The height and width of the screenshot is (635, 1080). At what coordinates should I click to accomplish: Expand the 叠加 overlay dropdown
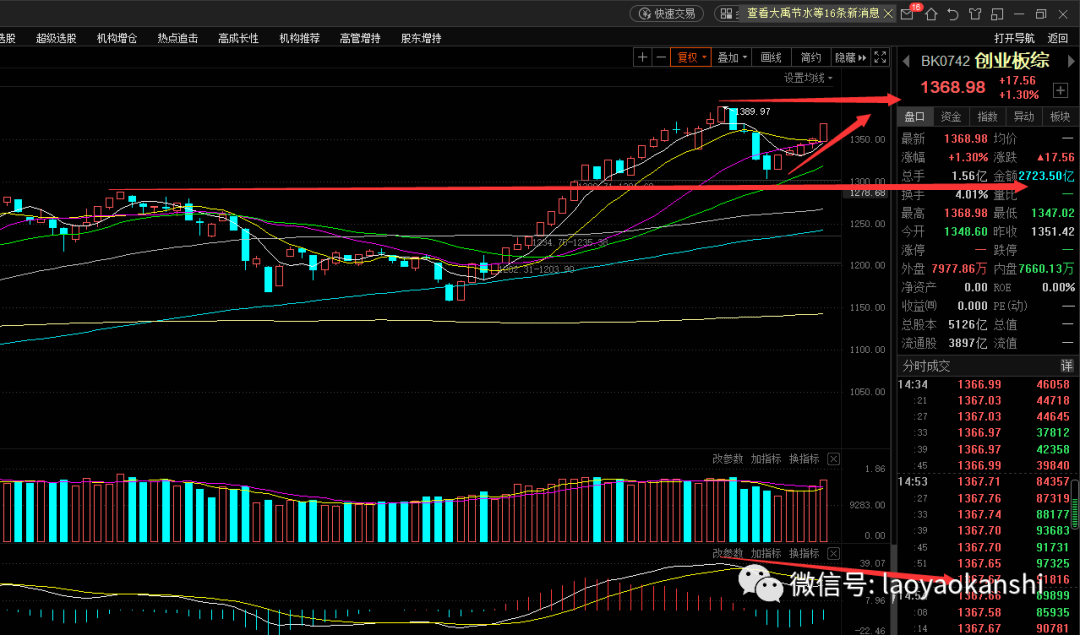(732, 58)
